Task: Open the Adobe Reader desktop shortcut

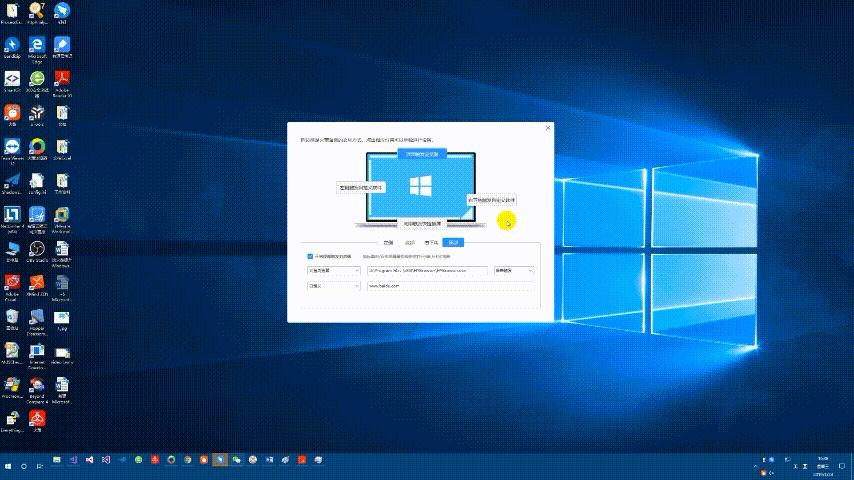Action: (62, 83)
